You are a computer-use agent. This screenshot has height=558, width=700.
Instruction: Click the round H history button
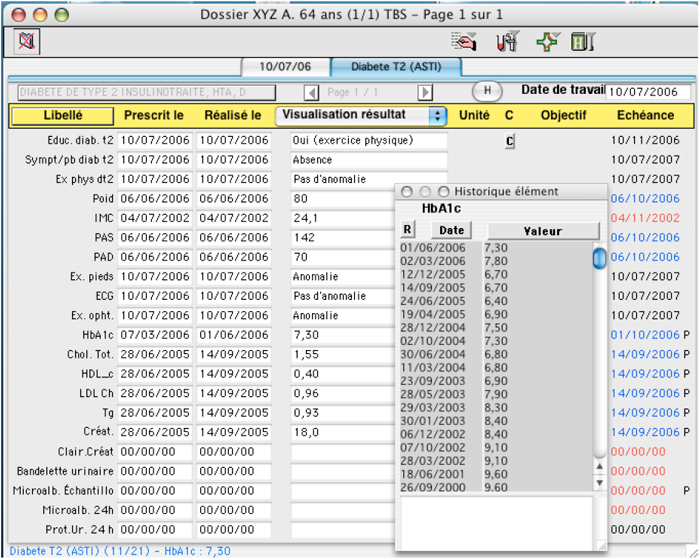[487, 91]
